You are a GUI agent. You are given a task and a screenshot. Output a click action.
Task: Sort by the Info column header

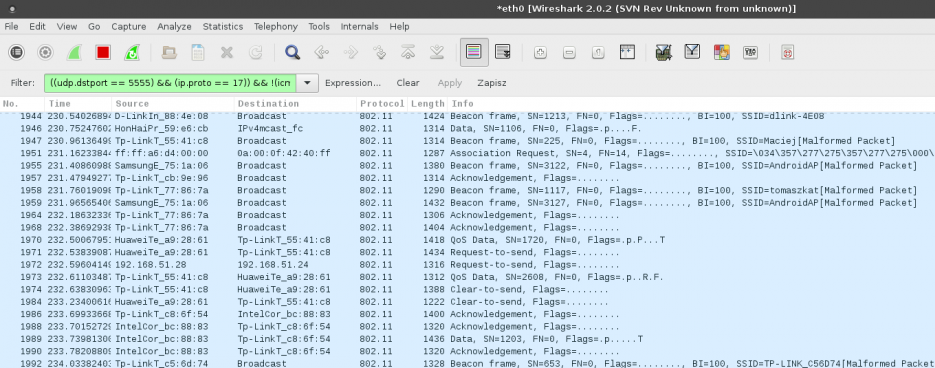pyautogui.click(x=691, y=104)
